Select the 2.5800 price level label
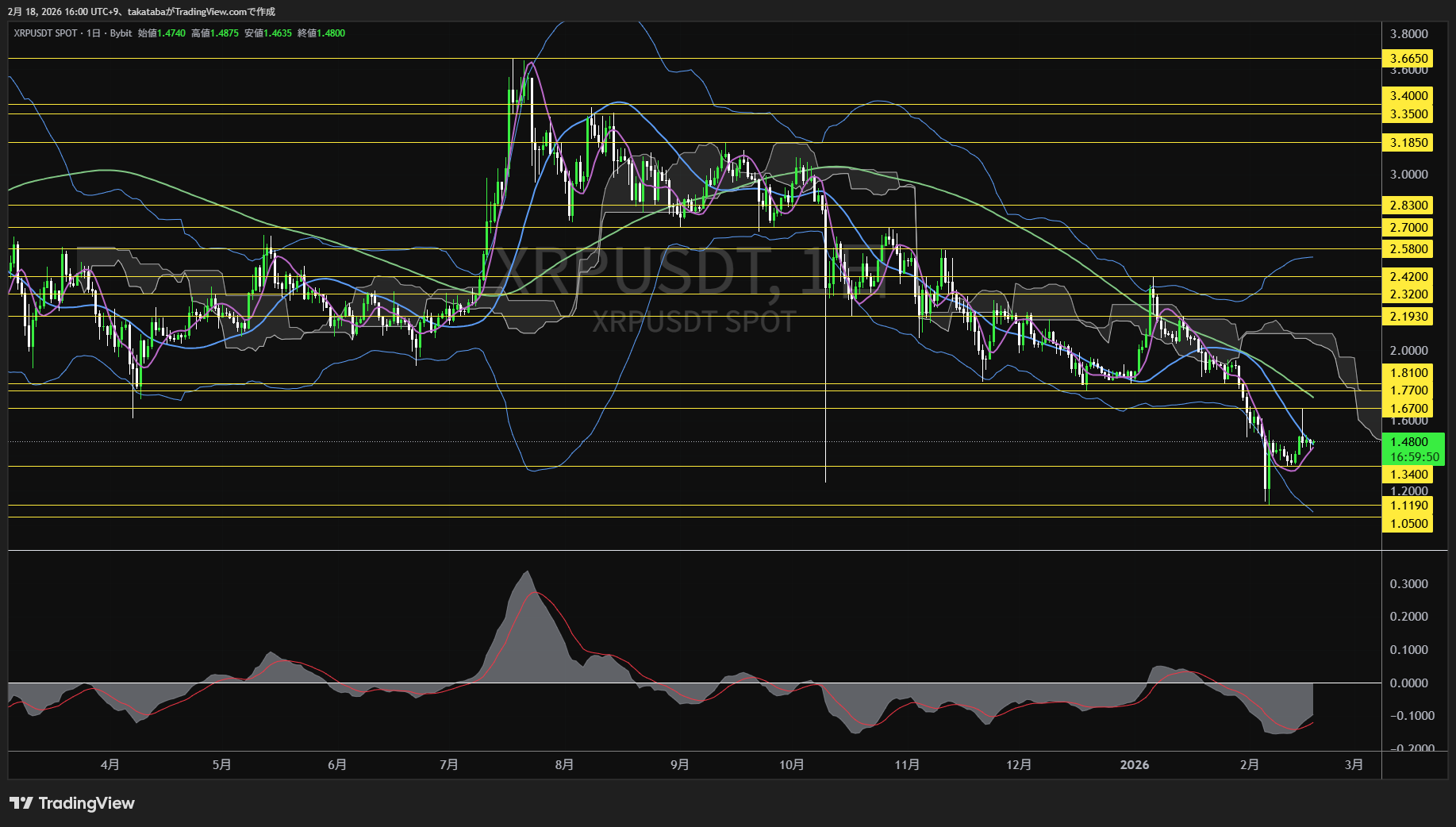The width and height of the screenshot is (1456, 827). click(1408, 248)
